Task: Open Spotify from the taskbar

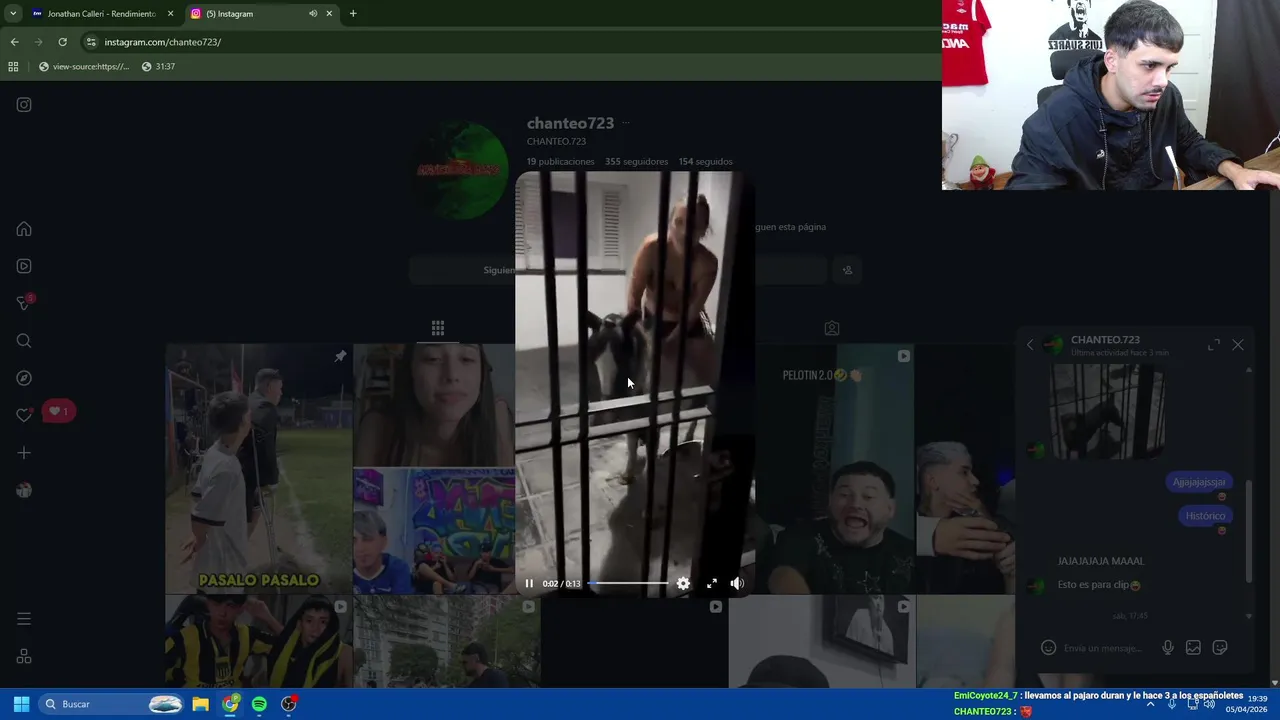Action: pyautogui.click(x=259, y=704)
